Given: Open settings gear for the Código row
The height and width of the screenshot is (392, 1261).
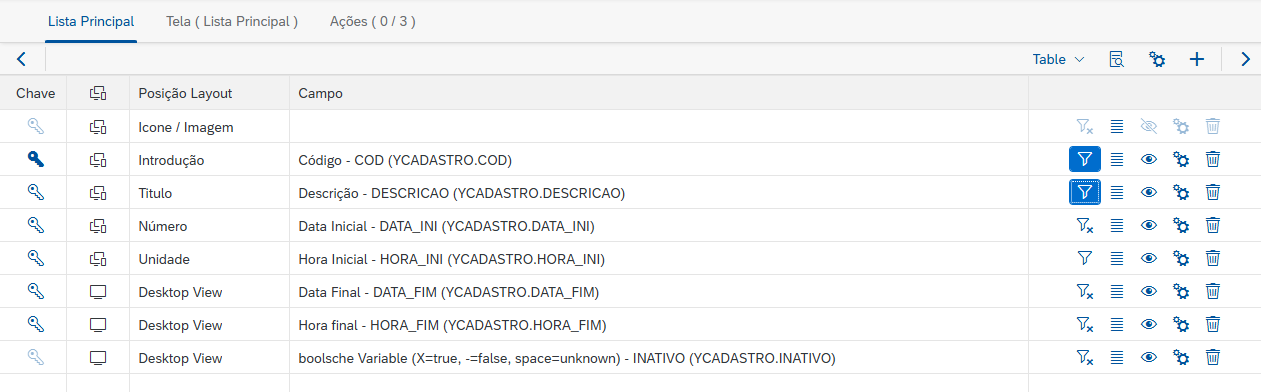Looking at the screenshot, I should tap(1181, 159).
